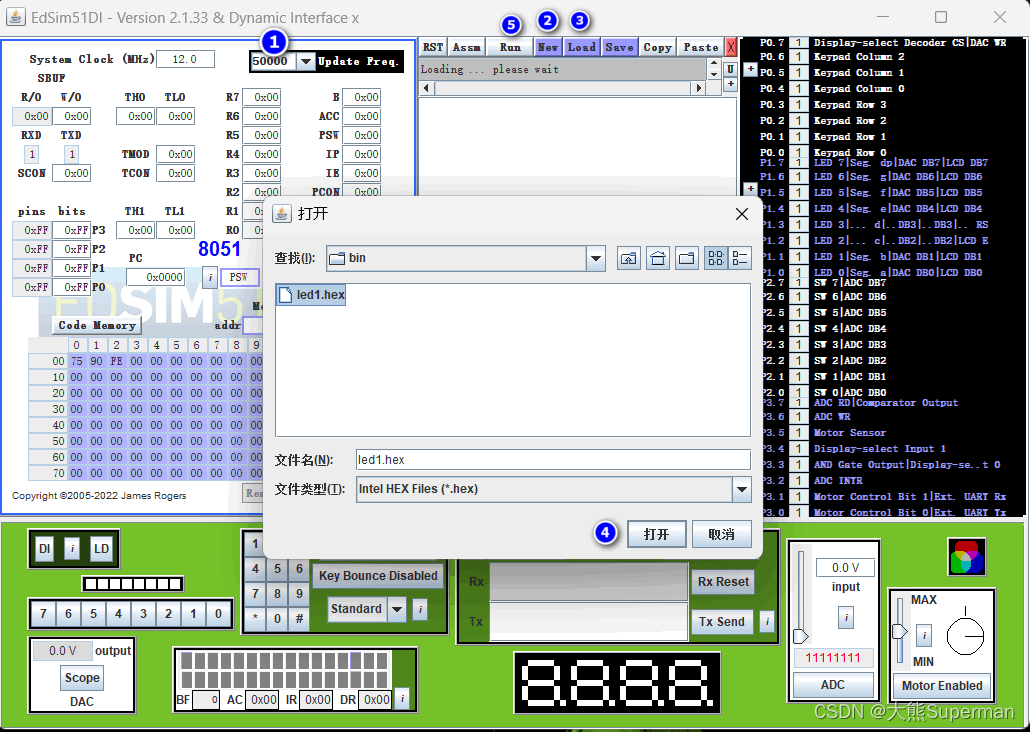Click the red X button in editor toolbar

tap(730, 47)
